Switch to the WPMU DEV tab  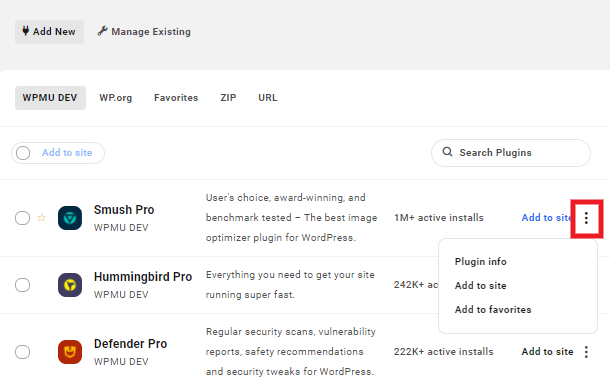tap(50, 98)
